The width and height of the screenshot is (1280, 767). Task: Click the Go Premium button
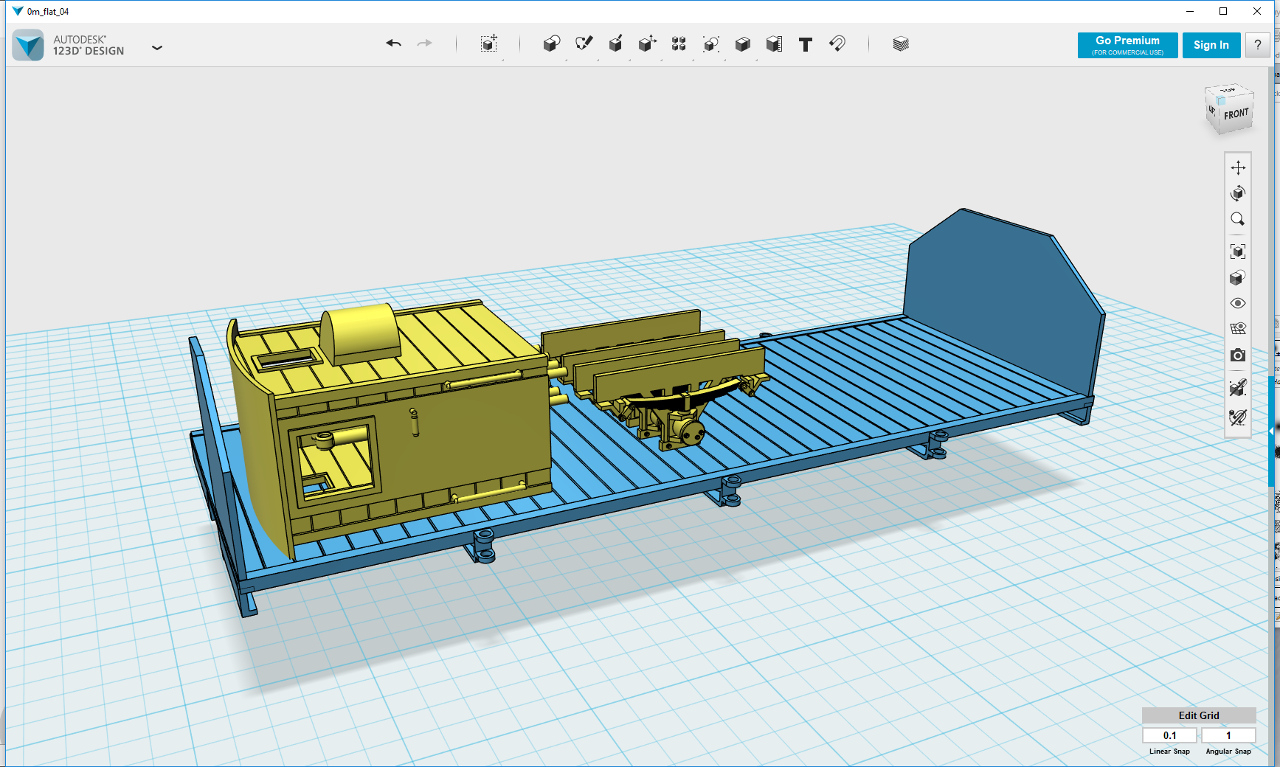click(x=1128, y=45)
